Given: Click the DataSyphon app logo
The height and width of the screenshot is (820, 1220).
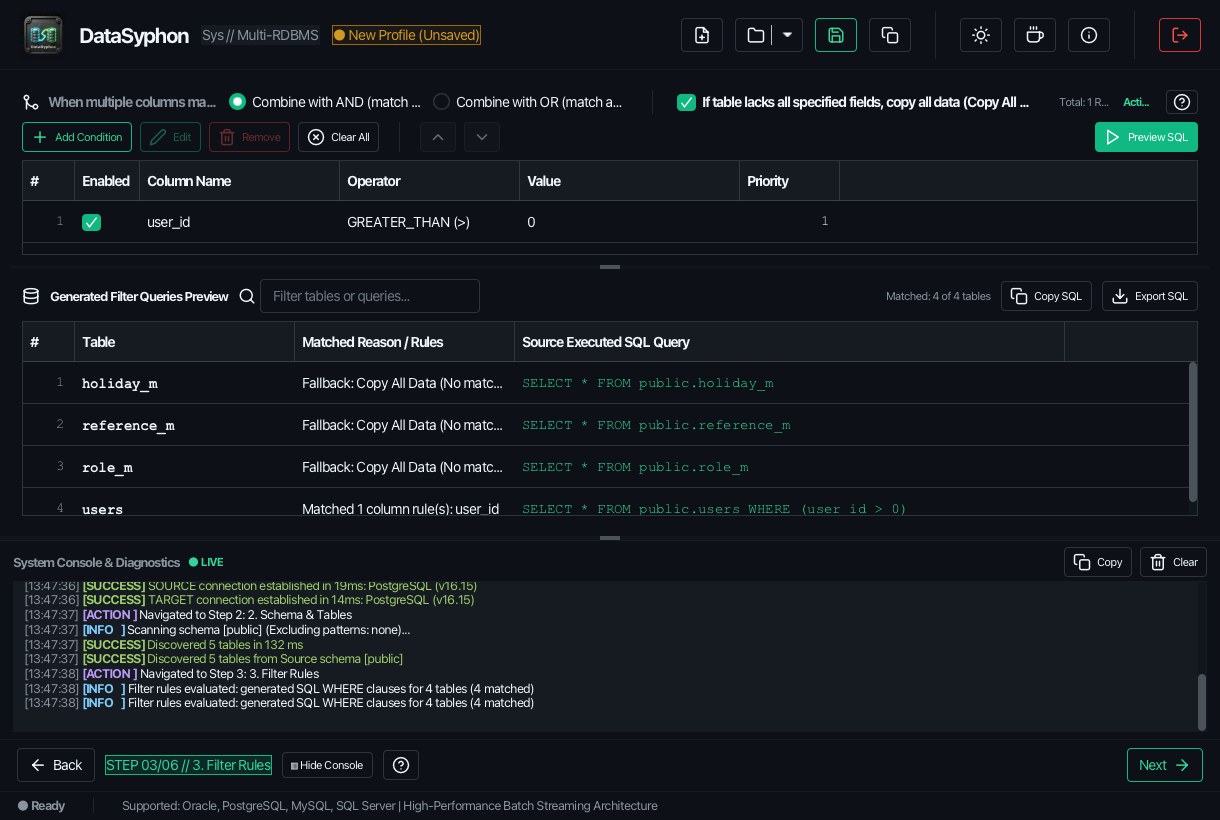Looking at the screenshot, I should (x=43, y=35).
